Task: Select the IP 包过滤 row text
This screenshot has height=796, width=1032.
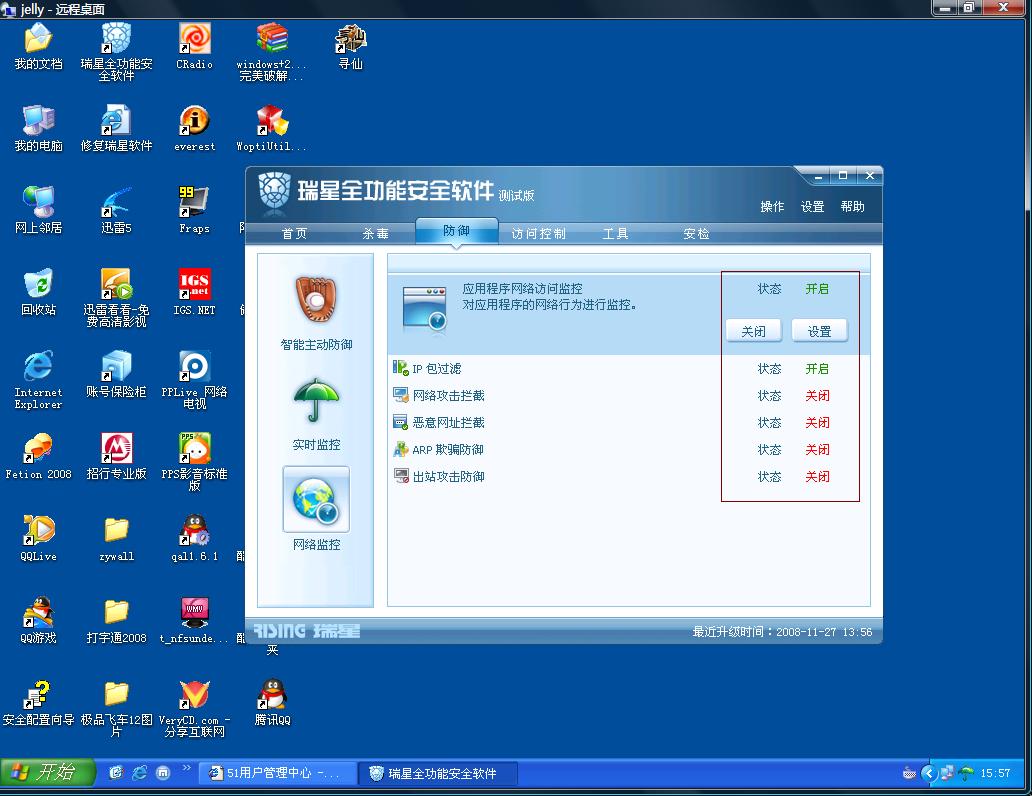Action: 436,369
